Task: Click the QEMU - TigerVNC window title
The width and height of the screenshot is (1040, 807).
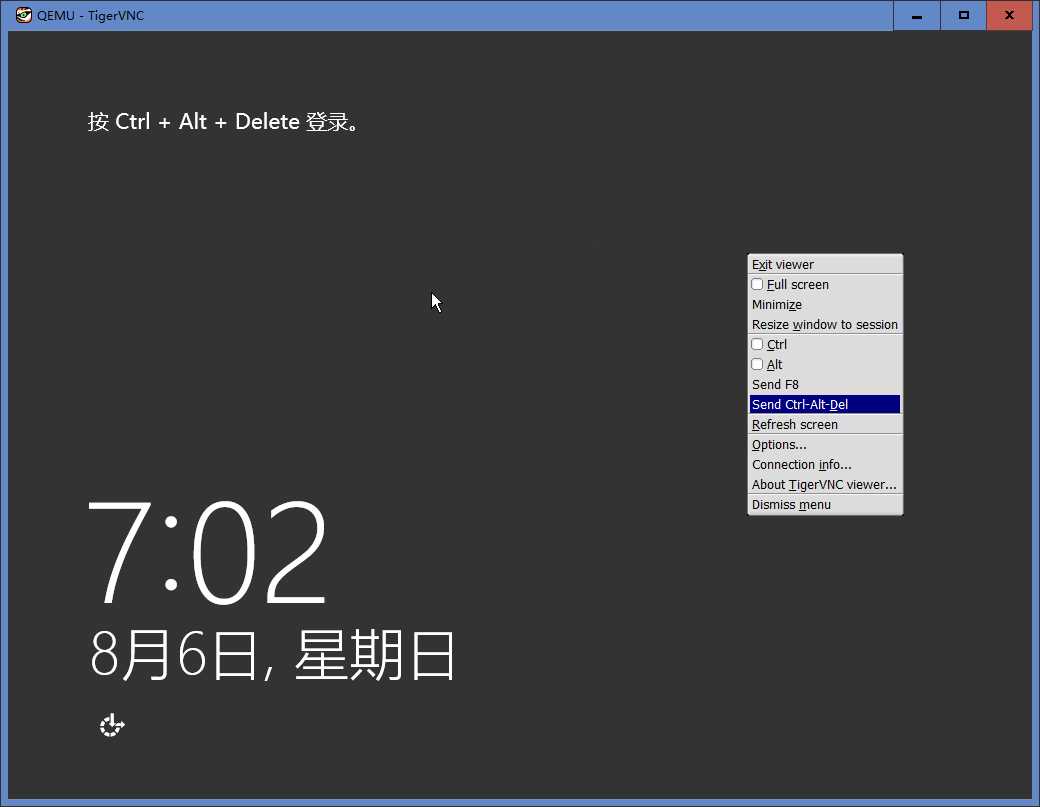Action: coord(90,15)
